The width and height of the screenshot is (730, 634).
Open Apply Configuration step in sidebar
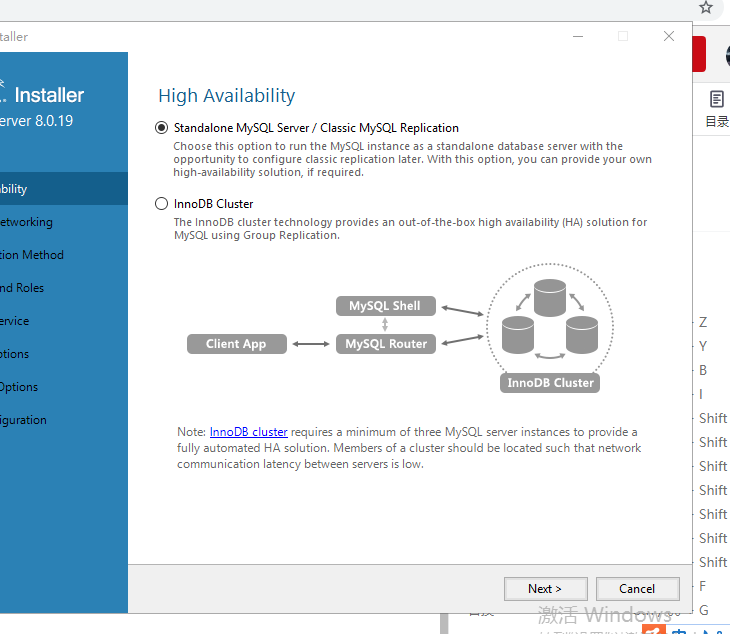pyautogui.click(x=64, y=420)
